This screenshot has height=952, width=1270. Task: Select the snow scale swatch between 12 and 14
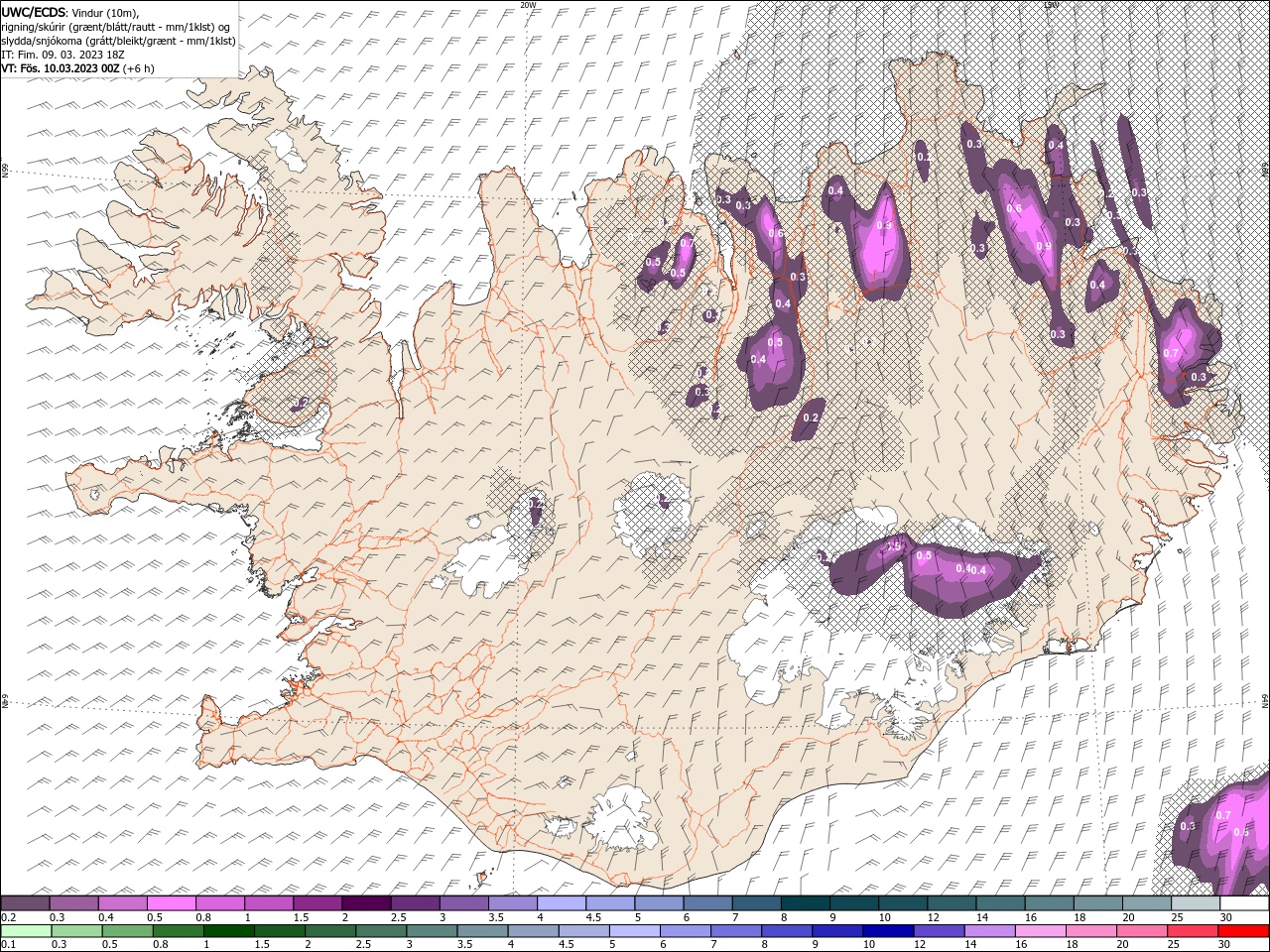click(952, 903)
